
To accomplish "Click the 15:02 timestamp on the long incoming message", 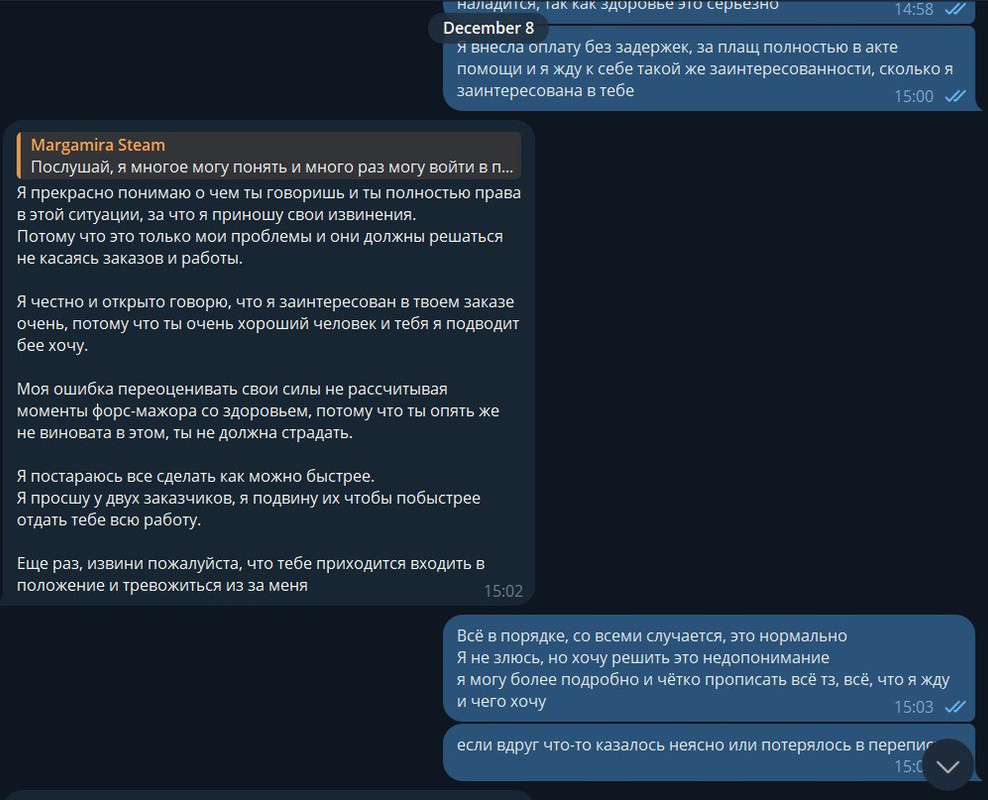I will pos(503,591).
